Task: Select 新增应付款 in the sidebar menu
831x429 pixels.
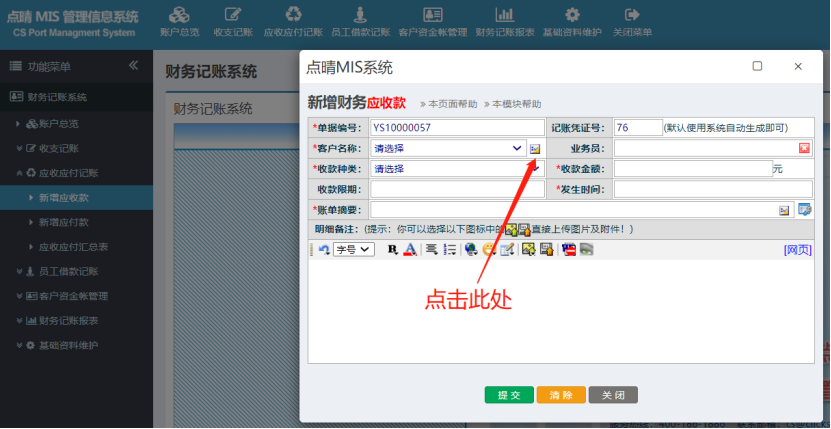Action: pos(64,222)
